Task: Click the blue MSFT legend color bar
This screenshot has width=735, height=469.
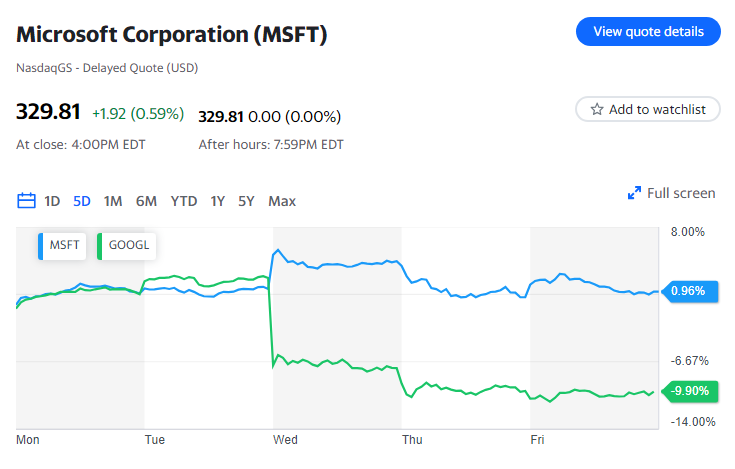Action: coord(41,245)
